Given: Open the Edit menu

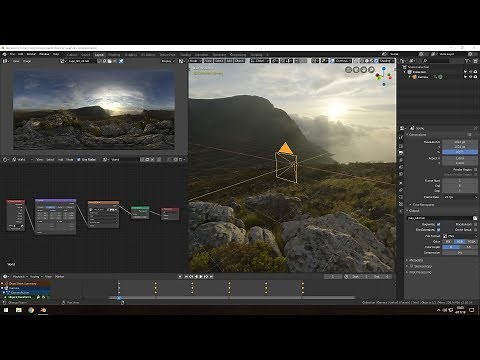Looking at the screenshot, I should 21,54.
